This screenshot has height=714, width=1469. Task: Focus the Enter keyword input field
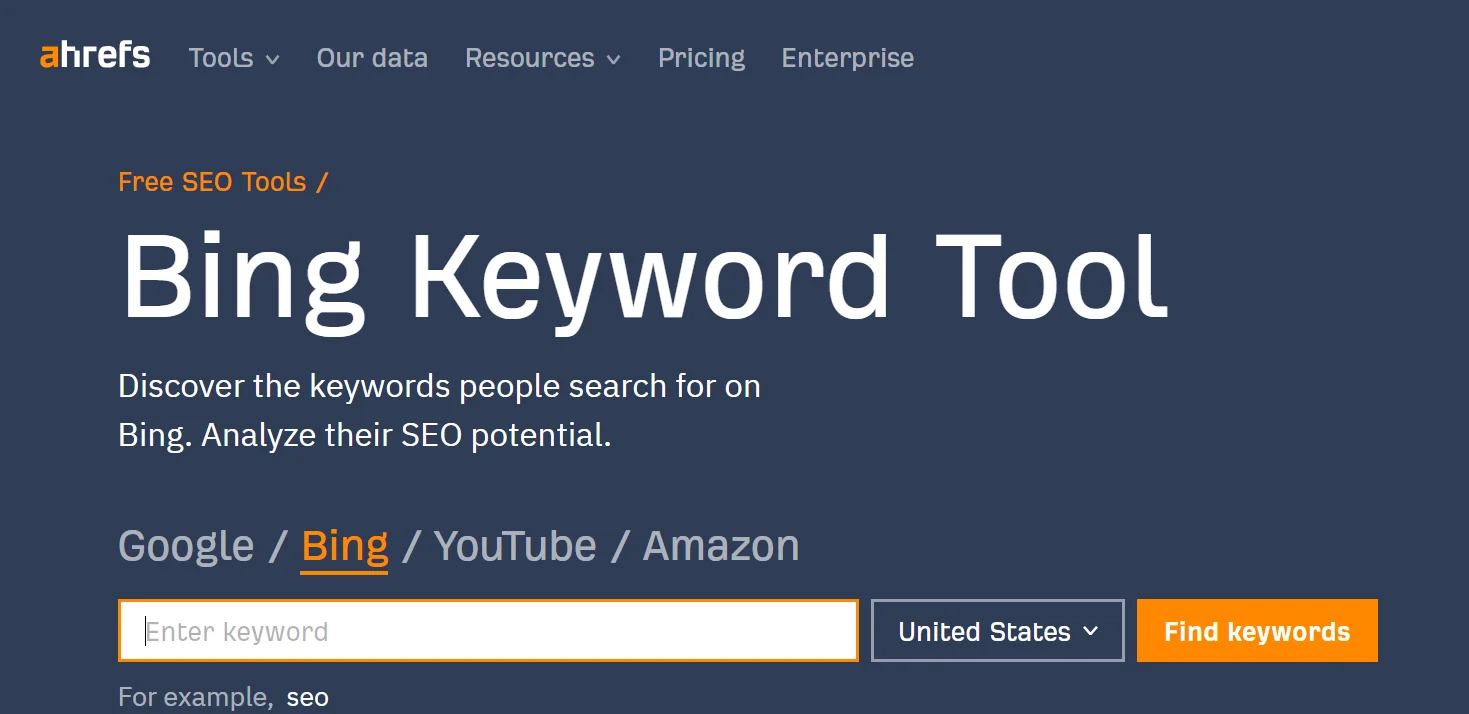pyautogui.click(x=488, y=631)
